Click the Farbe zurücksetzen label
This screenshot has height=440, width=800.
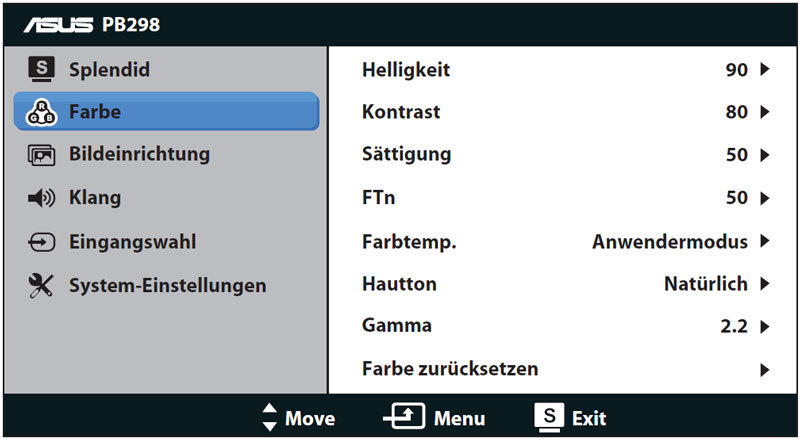click(x=450, y=368)
